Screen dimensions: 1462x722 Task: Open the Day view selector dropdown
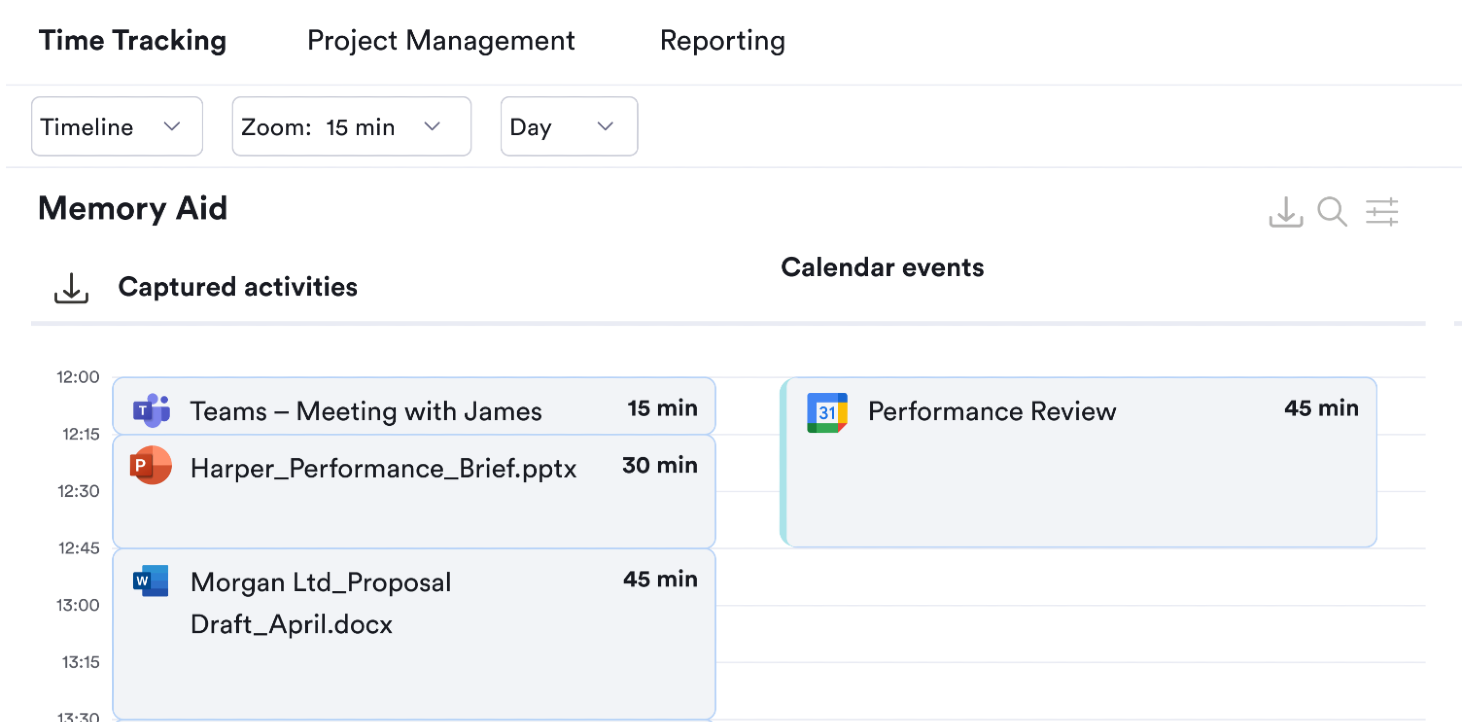569,126
